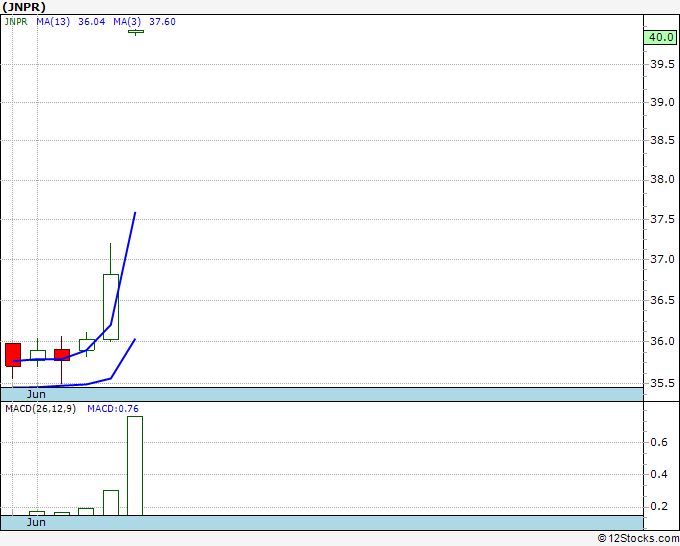This screenshot has height=546, width=680.
Task: Click the 35.5 price axis label
Action: click(x=662, y=383)
